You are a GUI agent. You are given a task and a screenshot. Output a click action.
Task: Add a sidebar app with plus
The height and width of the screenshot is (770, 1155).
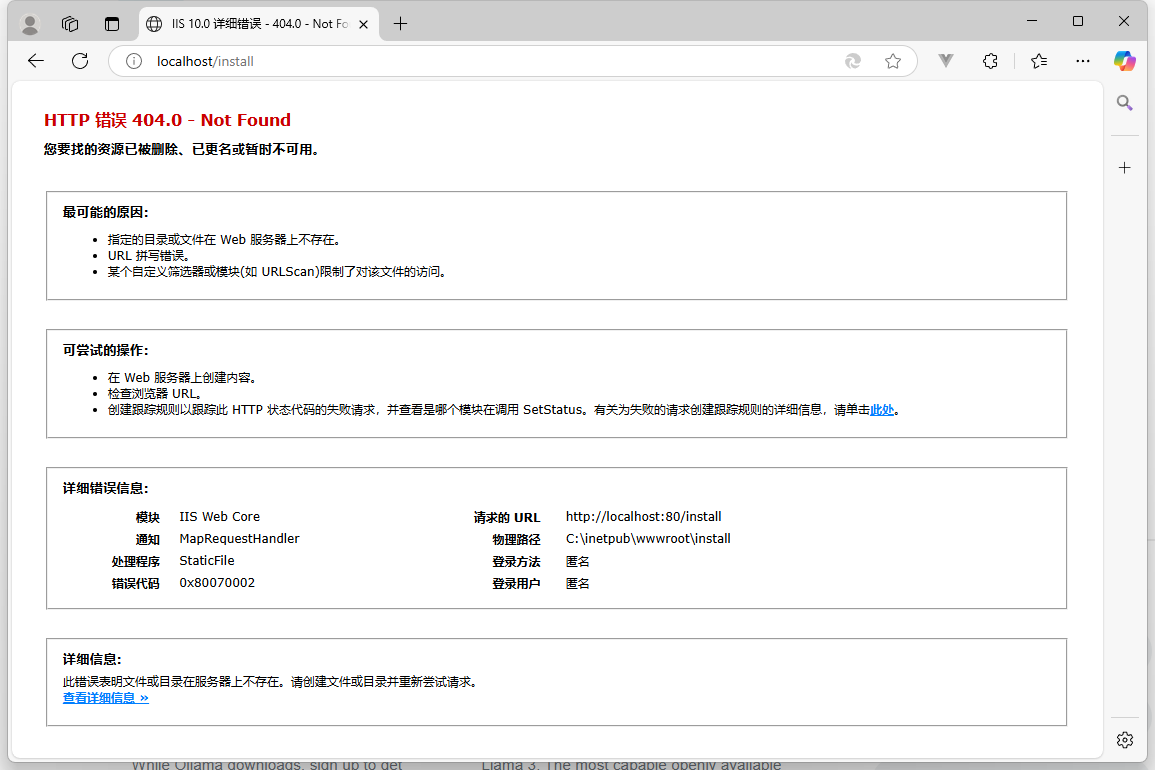click(1124, 168)
